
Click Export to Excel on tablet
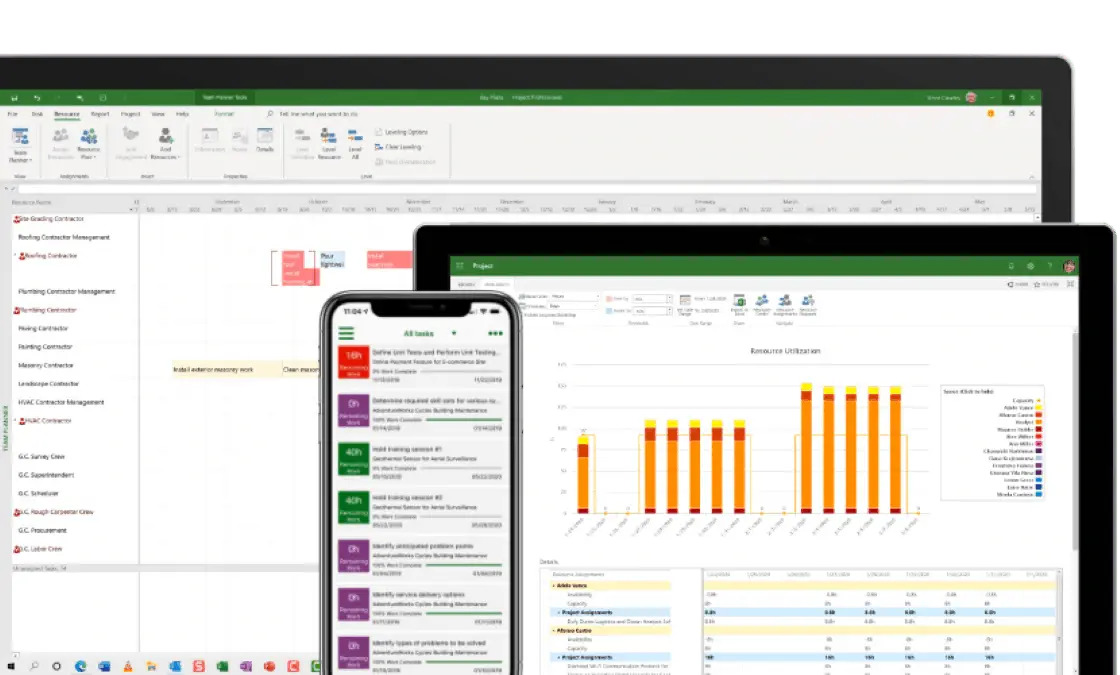[x=739, y=304]
